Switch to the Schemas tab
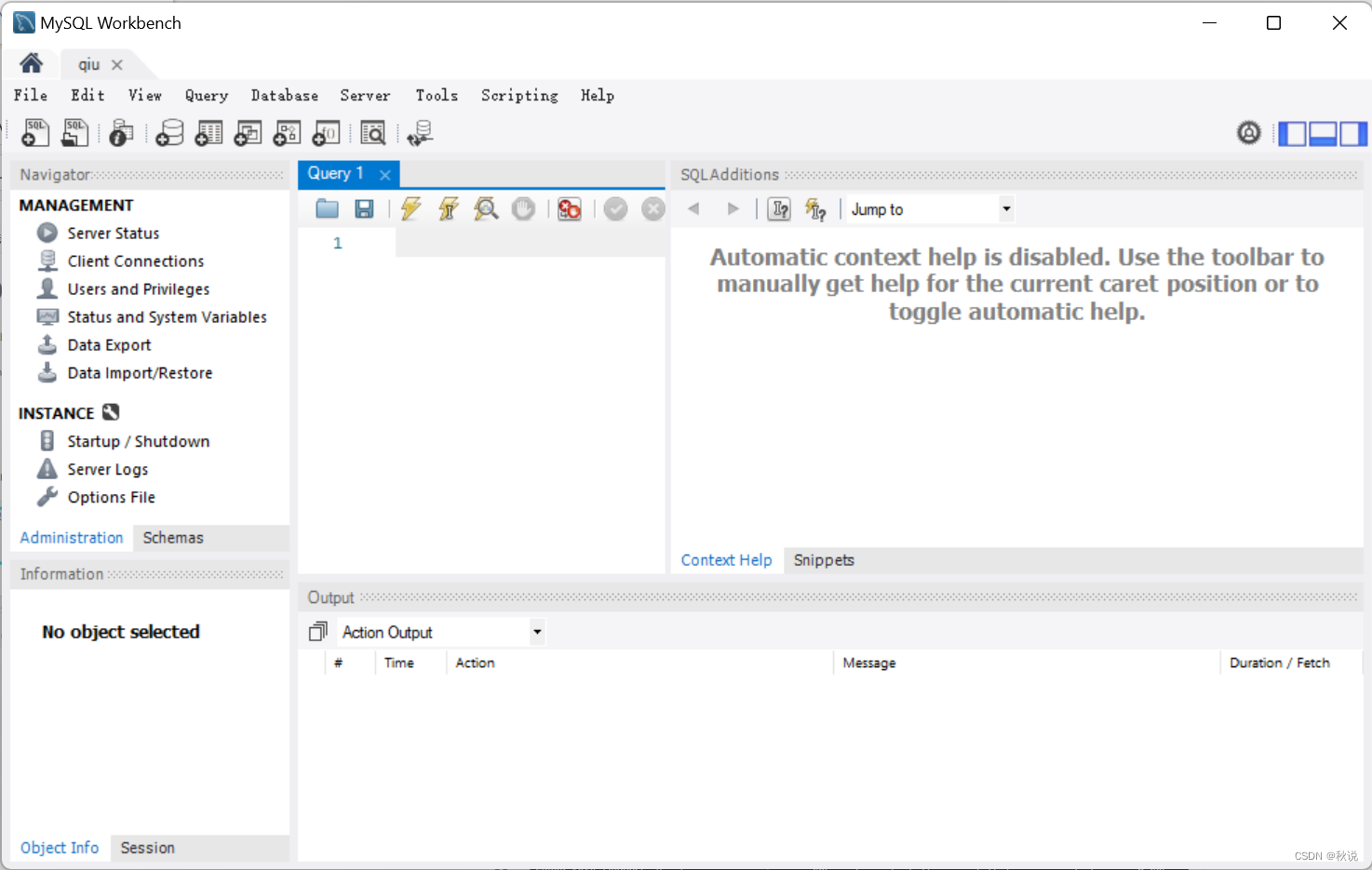The width and height of the screenshot is (1372, 870). coord(173,538)
